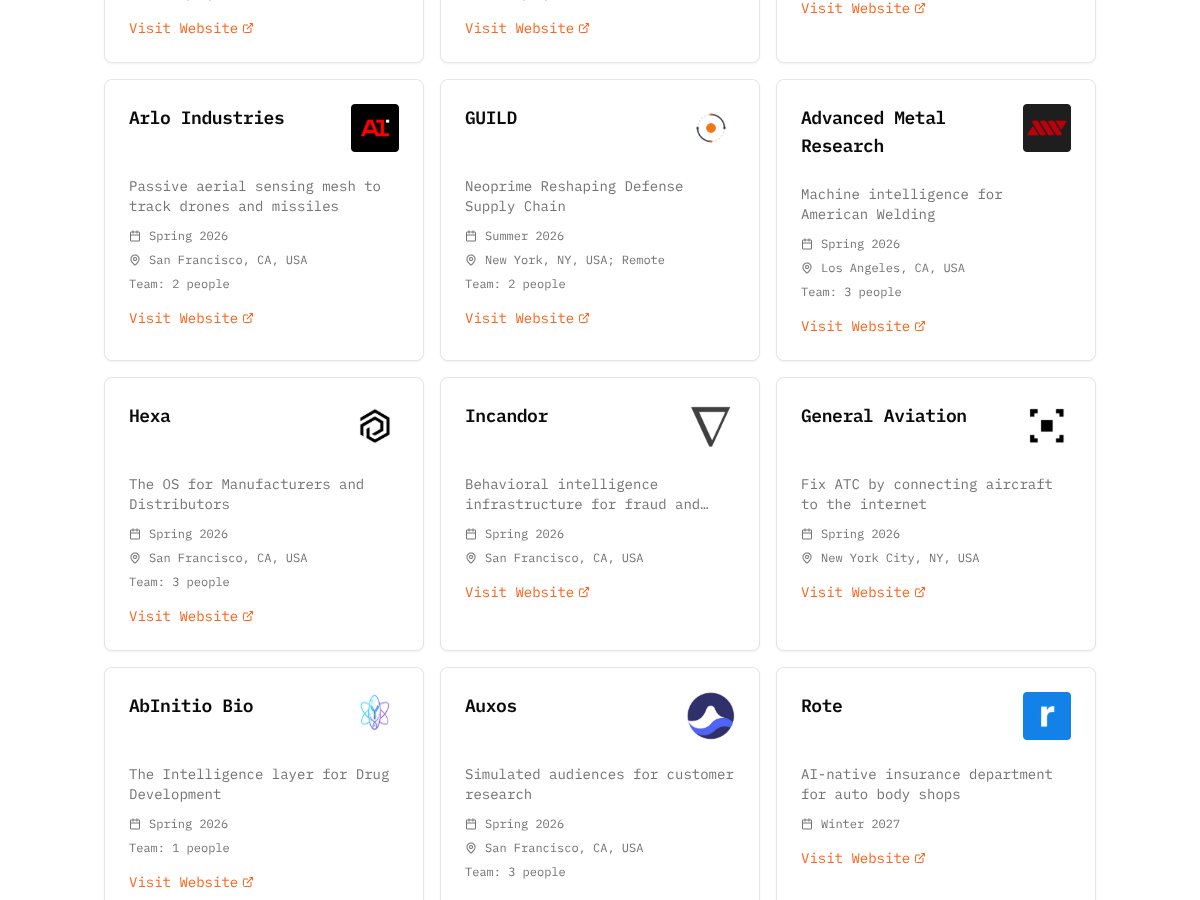Image resolution: width=1200 pixels, height=900 pixels.
Task: Click the Advanced Metal Research logo
Action: [x=1047, y=128]
